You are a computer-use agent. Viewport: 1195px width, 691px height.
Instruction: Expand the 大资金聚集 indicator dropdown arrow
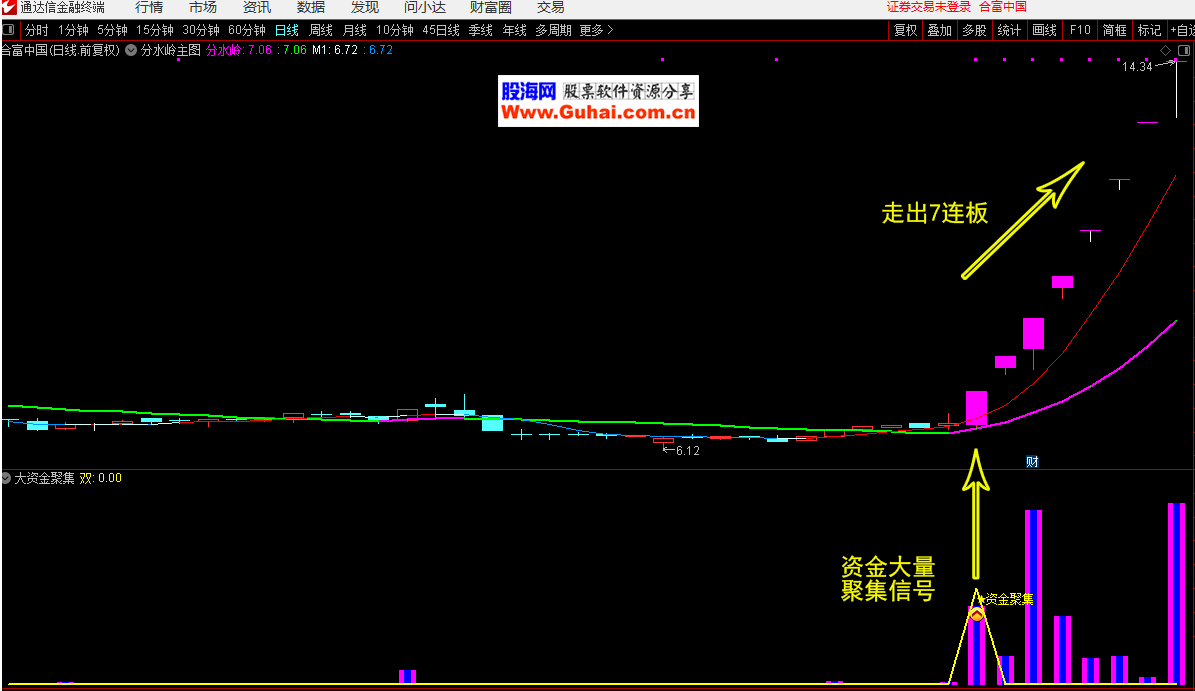tap(6, 478)
